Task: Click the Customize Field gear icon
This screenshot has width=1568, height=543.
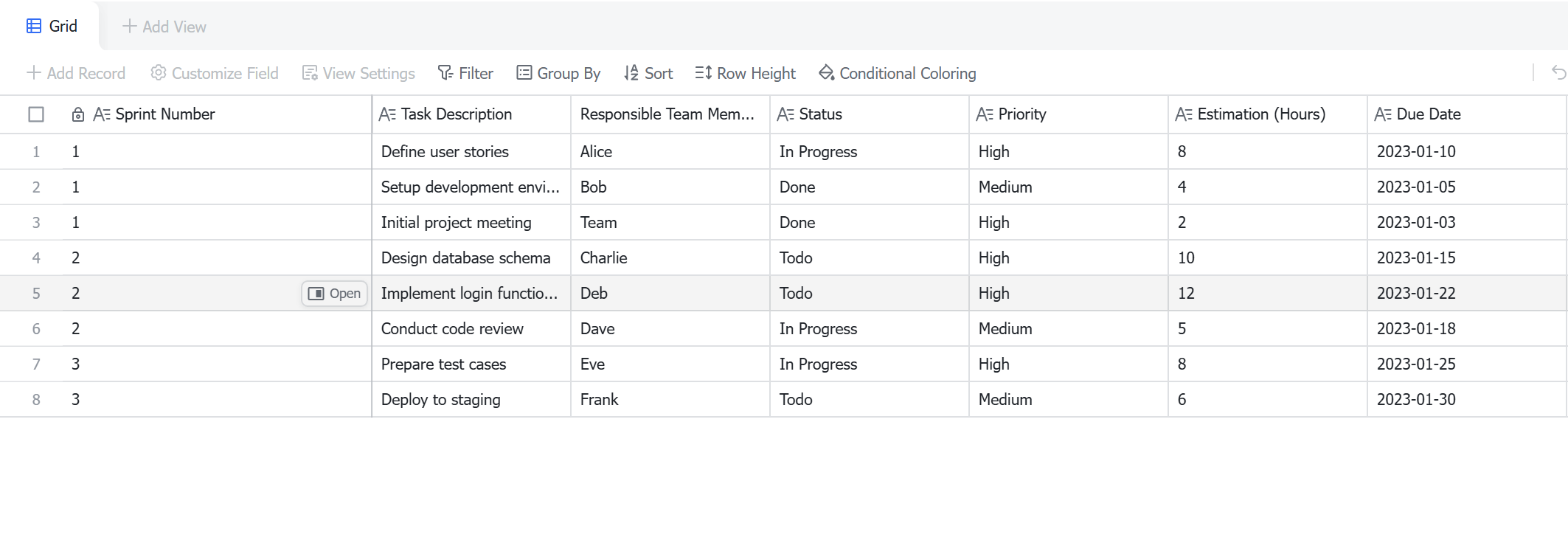Action: point(158,73)
